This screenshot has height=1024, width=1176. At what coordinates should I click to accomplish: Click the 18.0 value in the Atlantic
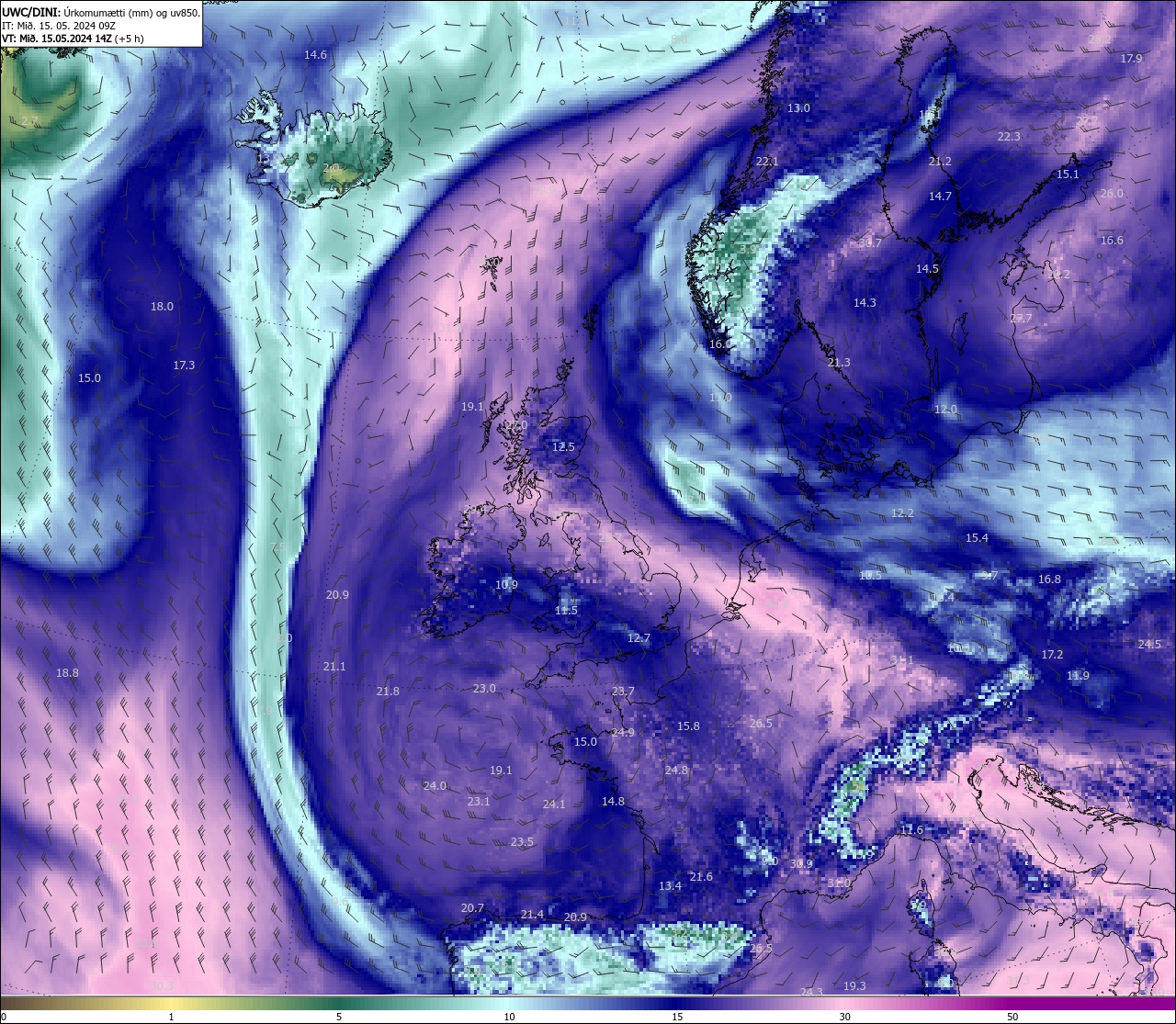coord(162,307)
